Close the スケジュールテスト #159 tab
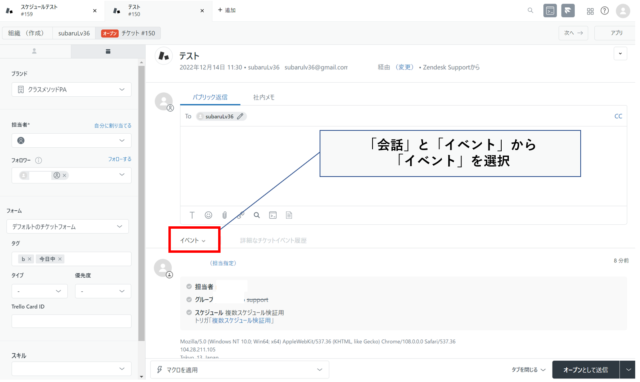640x382 pixels. point(95,11)
